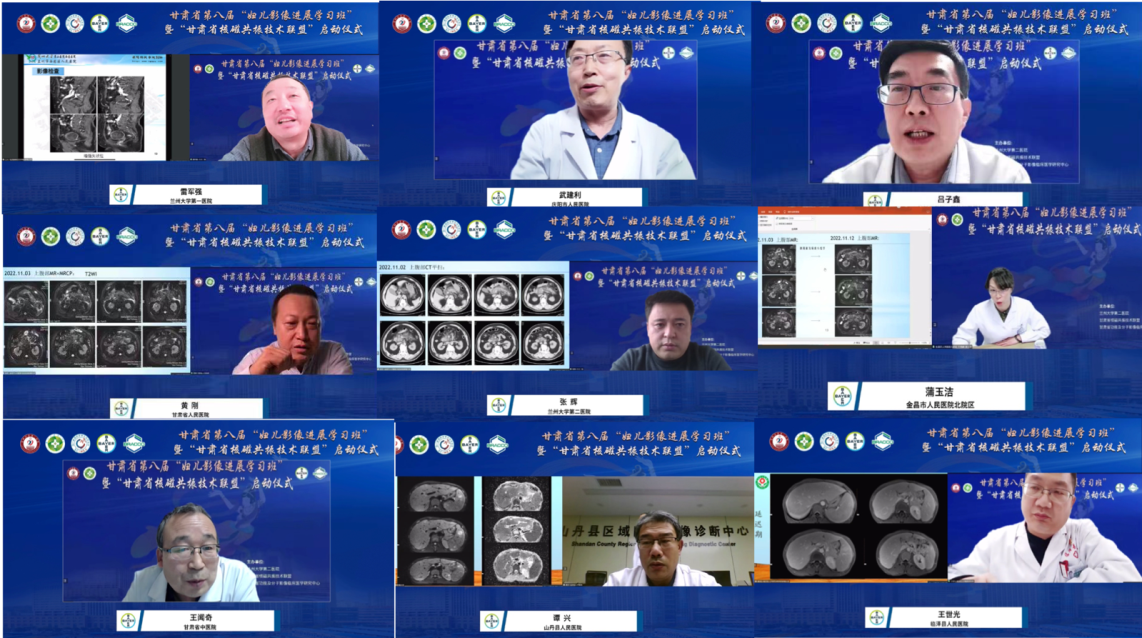
Task: Click the Bayer logo next to 王闻奇
Action: coord(128,621)
